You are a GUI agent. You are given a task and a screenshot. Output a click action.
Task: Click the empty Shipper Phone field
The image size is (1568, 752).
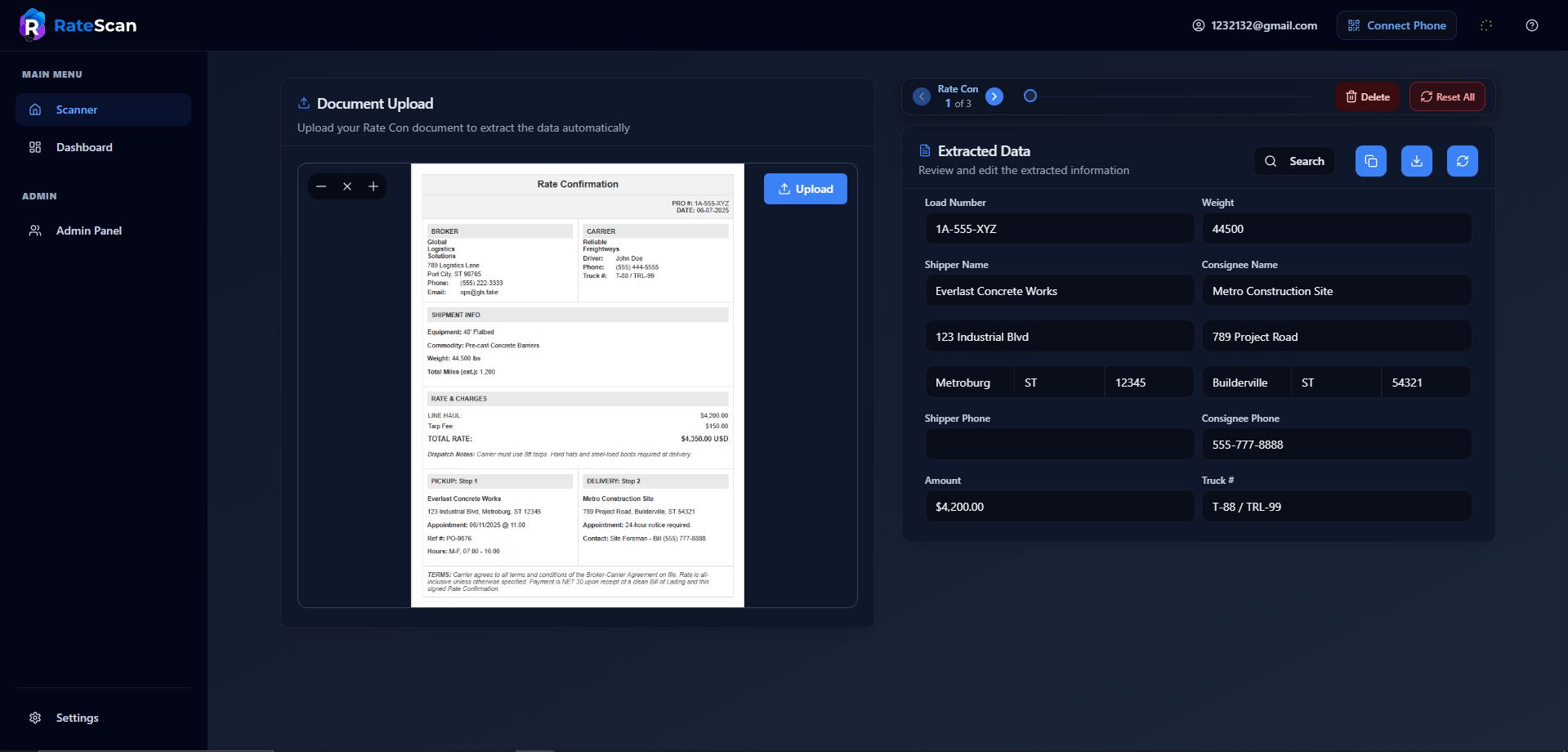[1059, 445]
